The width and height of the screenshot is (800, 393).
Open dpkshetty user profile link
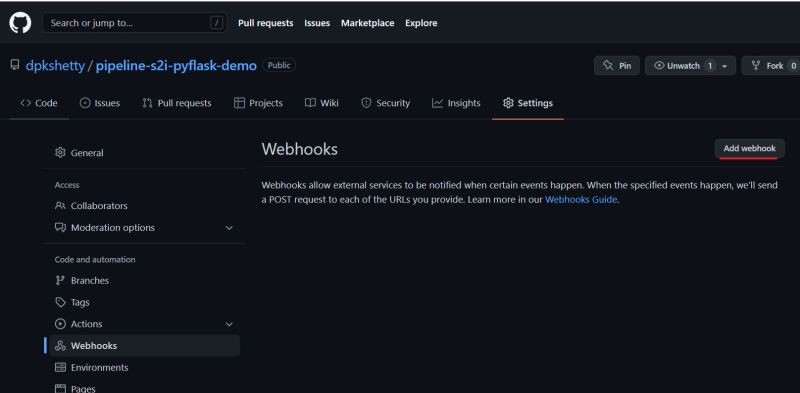[x=55, y=66]
